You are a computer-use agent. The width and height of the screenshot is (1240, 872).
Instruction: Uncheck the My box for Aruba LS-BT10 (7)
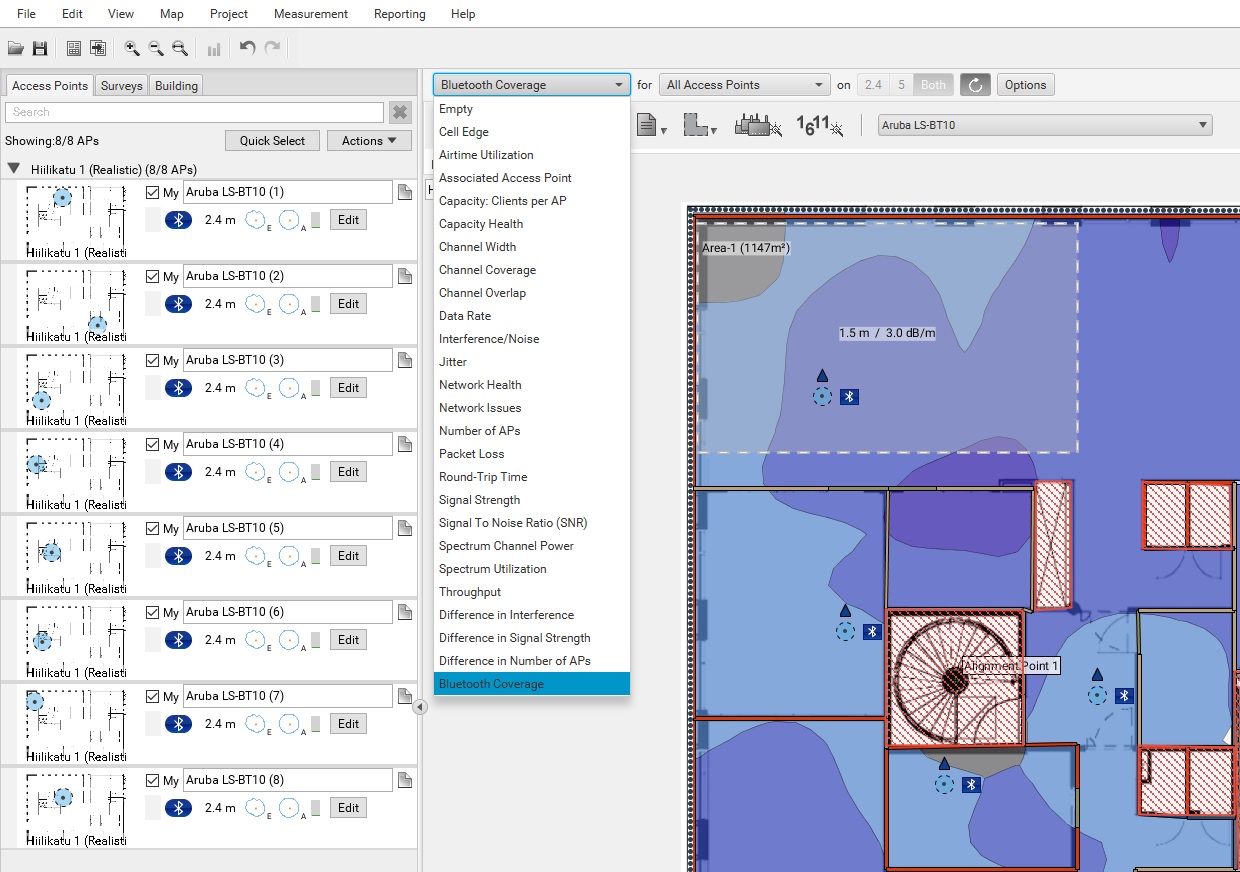(152, 696)
